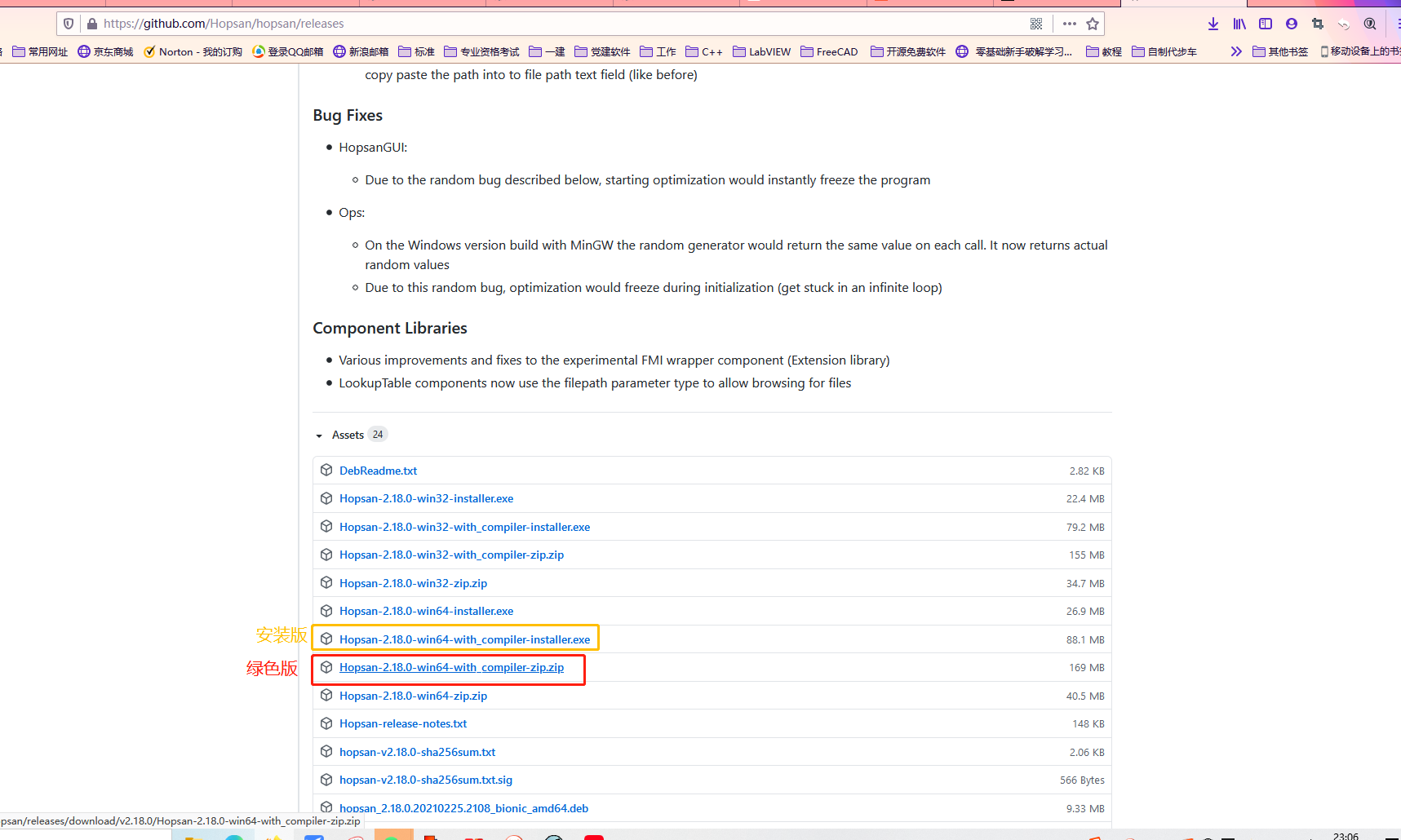
Task: Open the C++ bookmark folder
Action: point(704,51)
